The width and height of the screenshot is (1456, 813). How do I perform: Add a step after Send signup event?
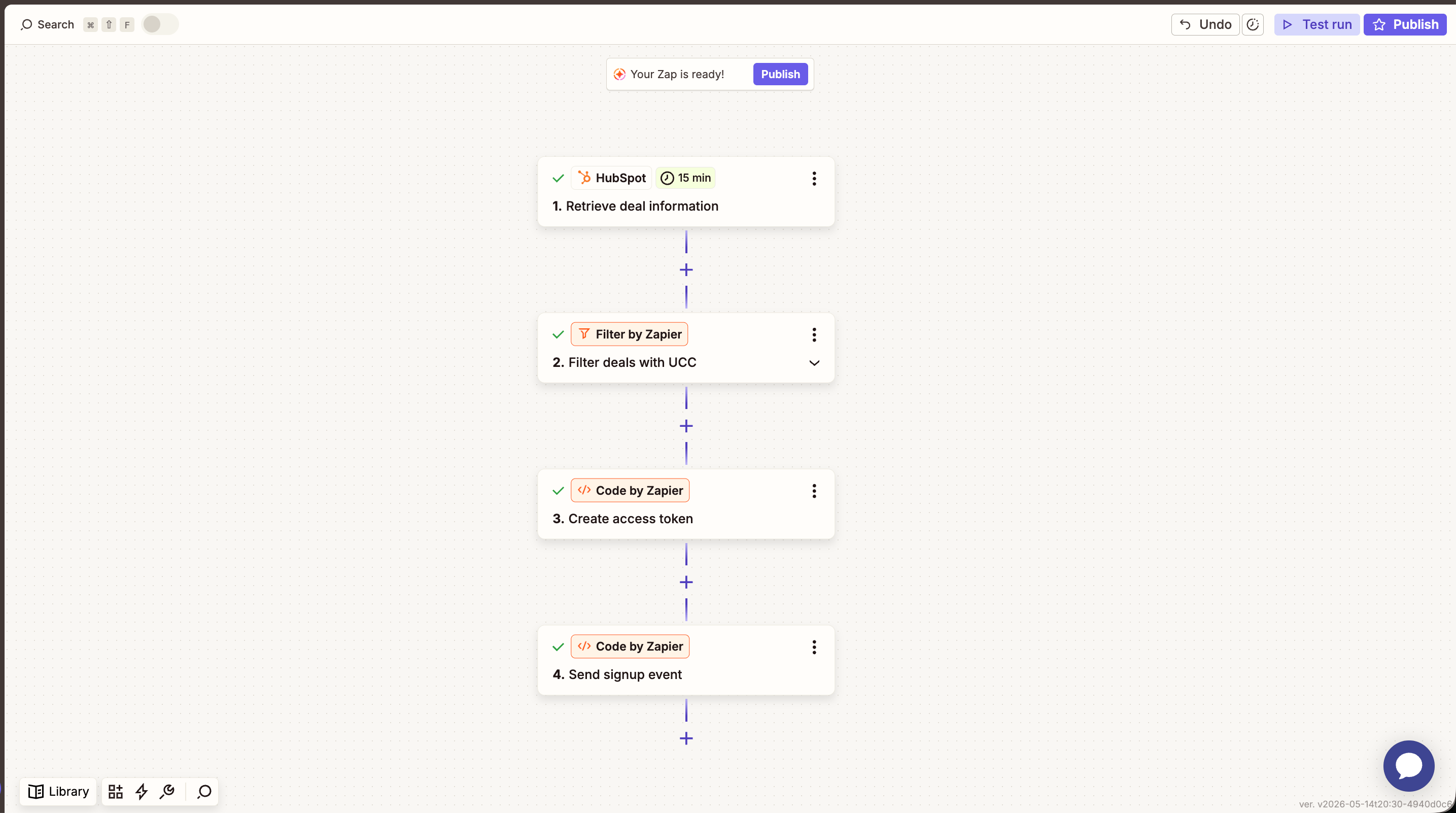[686, 738]
